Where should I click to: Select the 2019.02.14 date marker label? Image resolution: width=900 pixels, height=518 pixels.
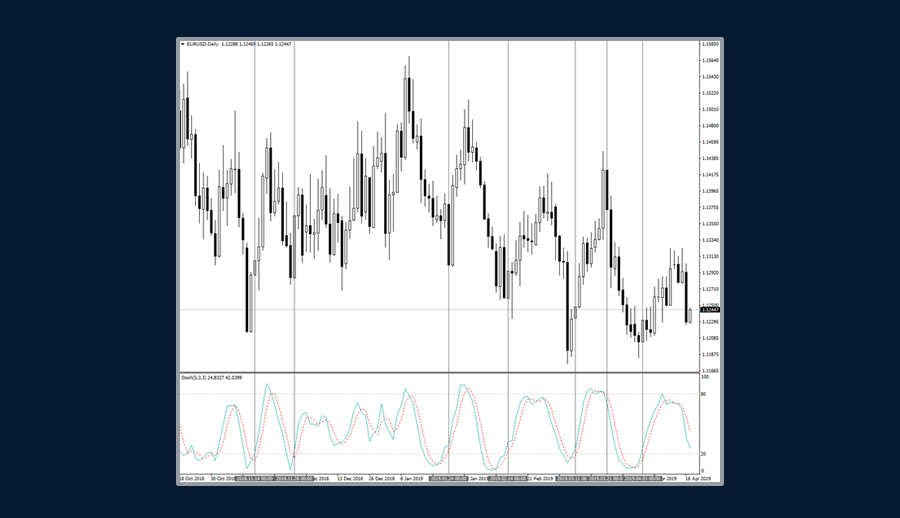[x=509, y=479]
